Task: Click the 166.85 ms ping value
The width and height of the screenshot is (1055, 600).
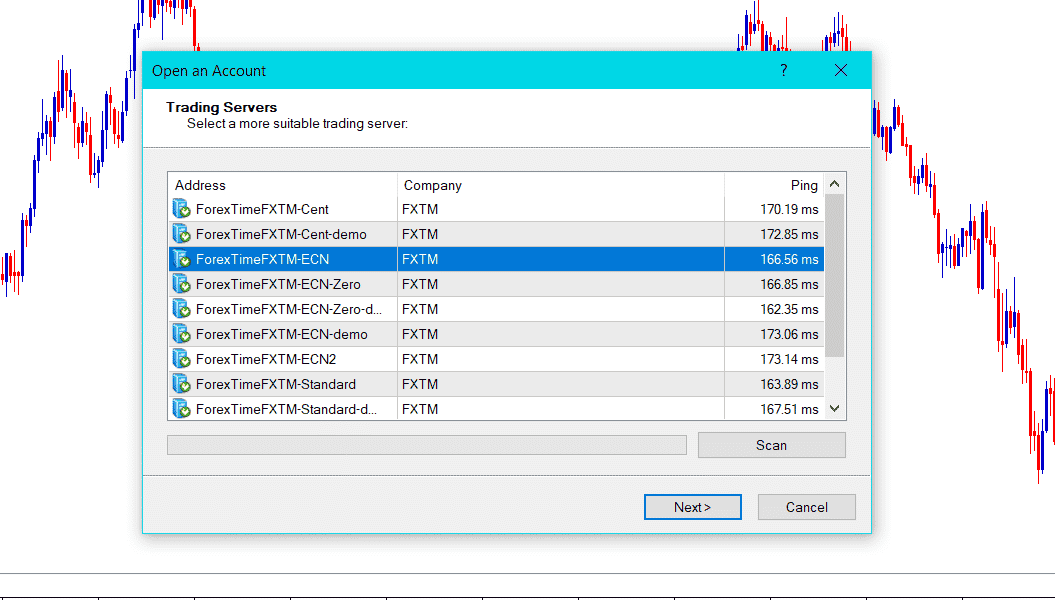Action: (x=789, y=284)
